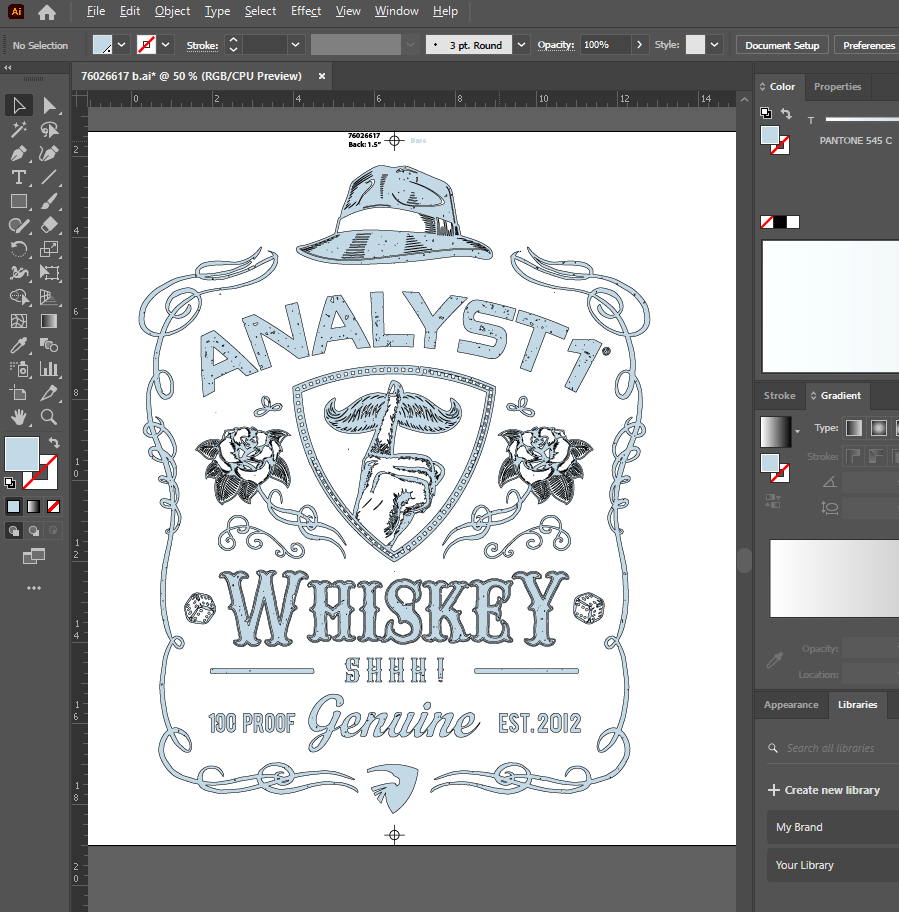Choose the linear gradient type button
The width and height of the screenshot is (899, 912).
853,428
